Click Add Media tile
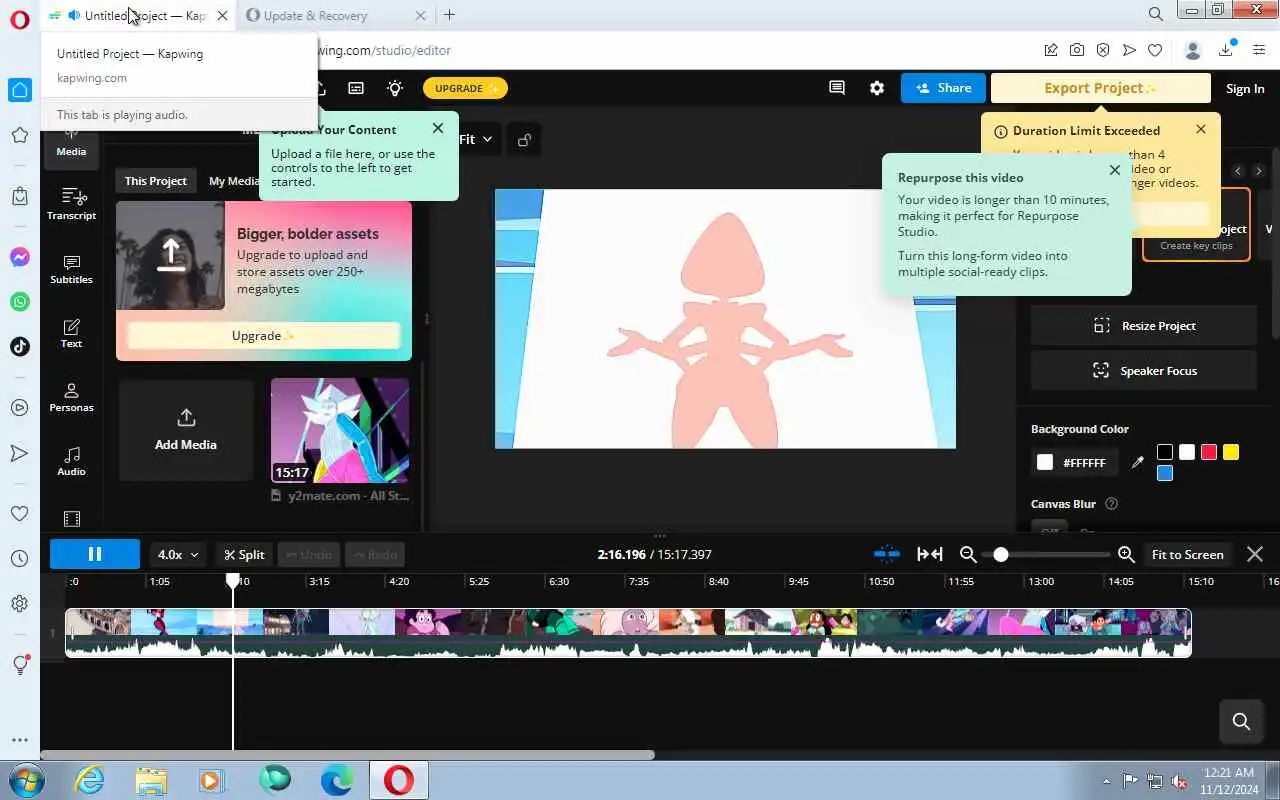Image resolution: width=1280 pixels, height=800 pixels. pyautogui.click(x=186, y=430)
